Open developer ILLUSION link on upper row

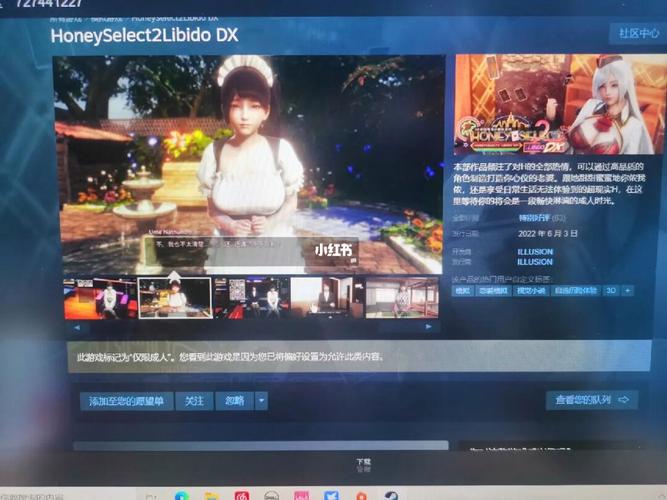point(535,251)
